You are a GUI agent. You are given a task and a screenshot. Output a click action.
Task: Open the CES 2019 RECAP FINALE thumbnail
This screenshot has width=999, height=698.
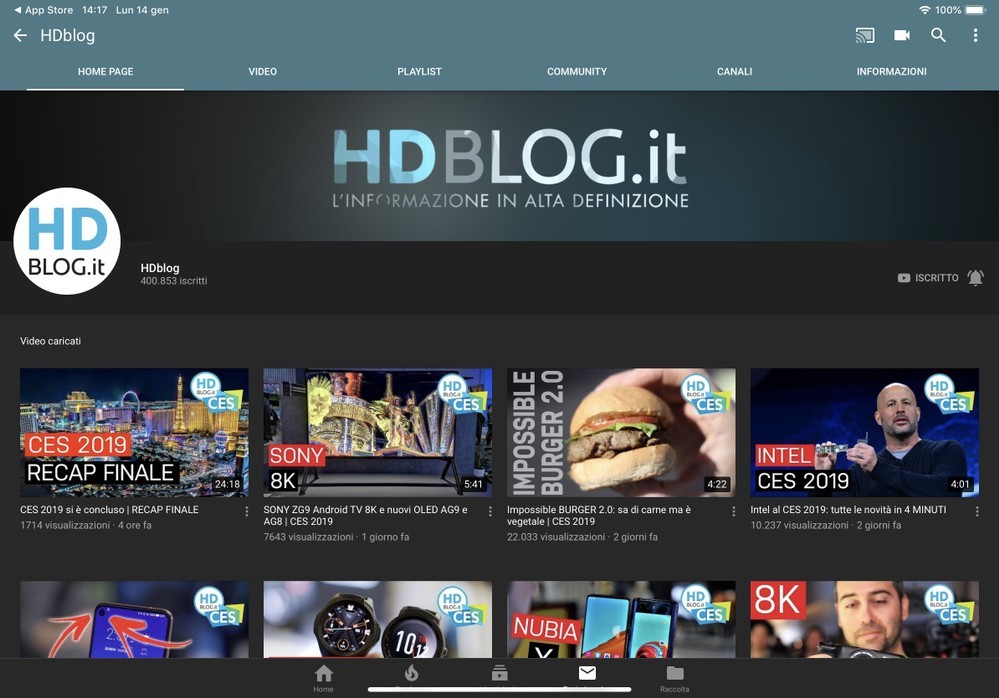[134, 432]
